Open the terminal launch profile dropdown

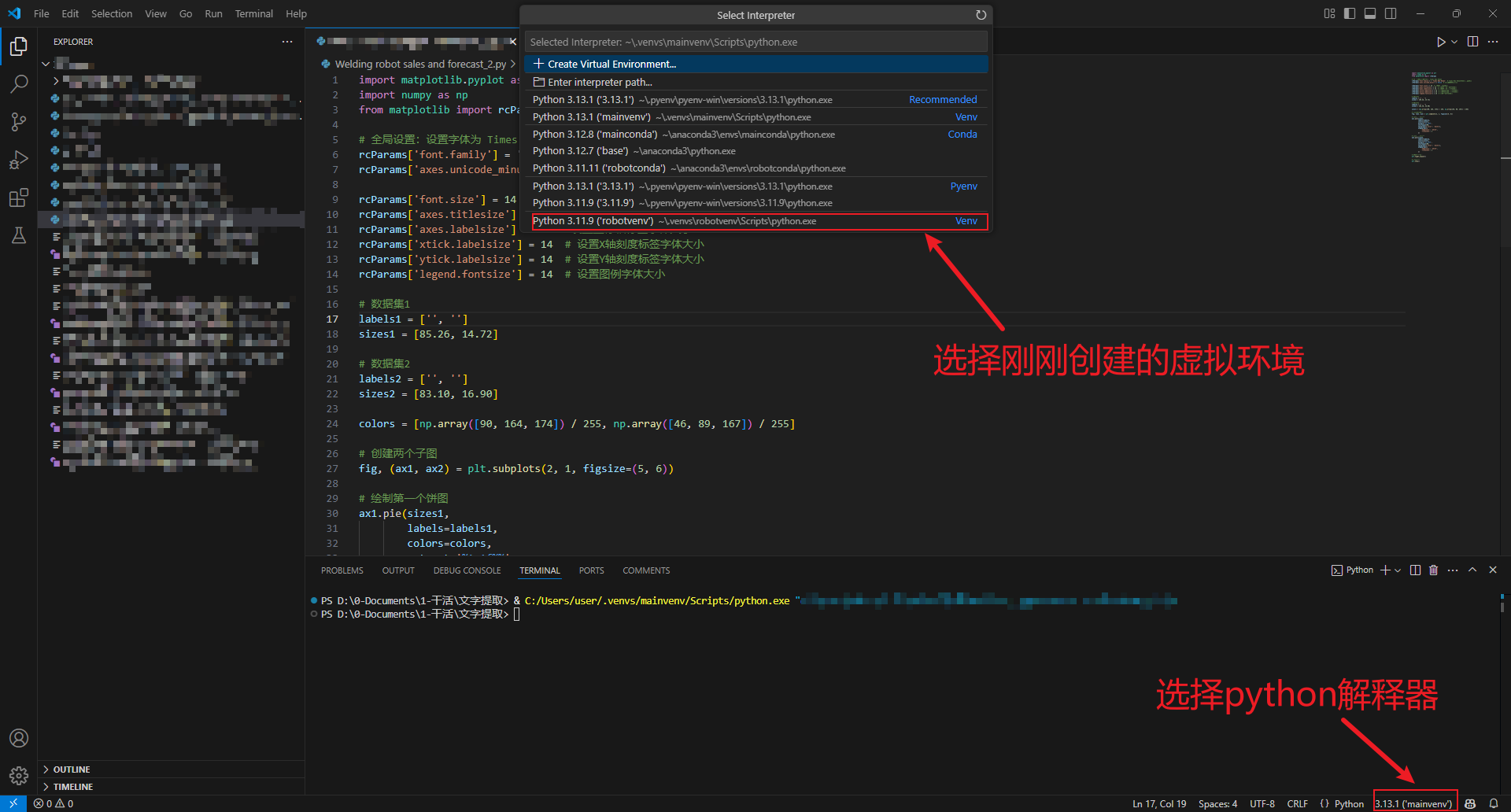point(1397,570)
